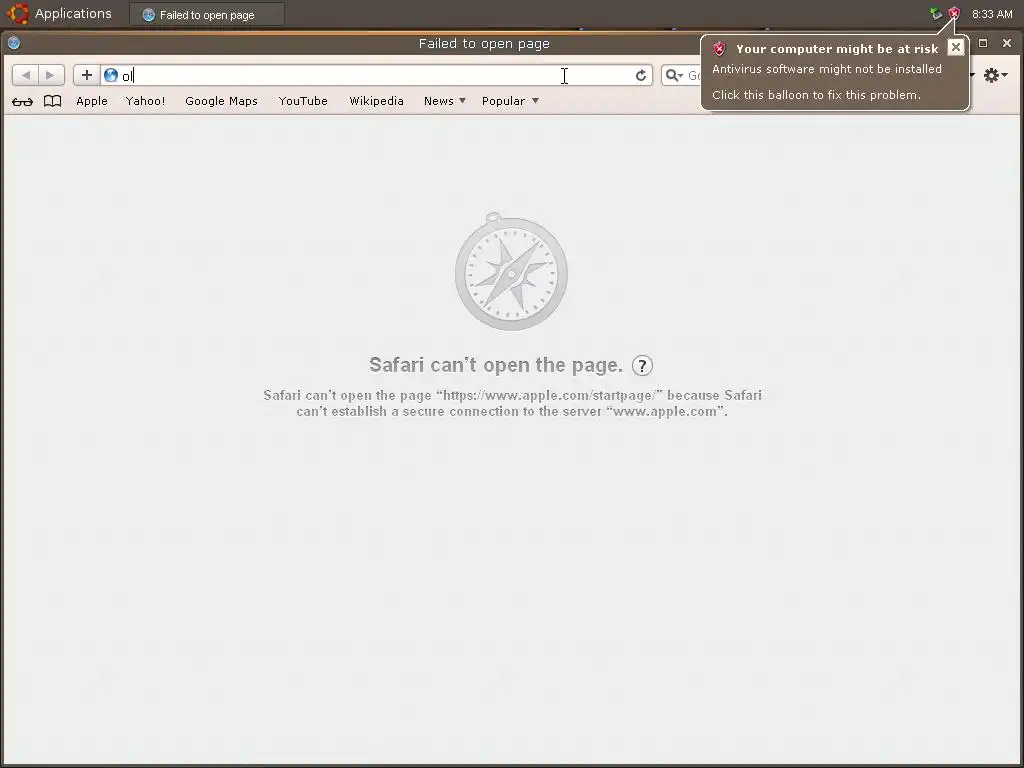Image resolution: width=1024 pixels, height=768 pixels.
Task: Click the Safari window title bar icon
Action: point(14,43)
